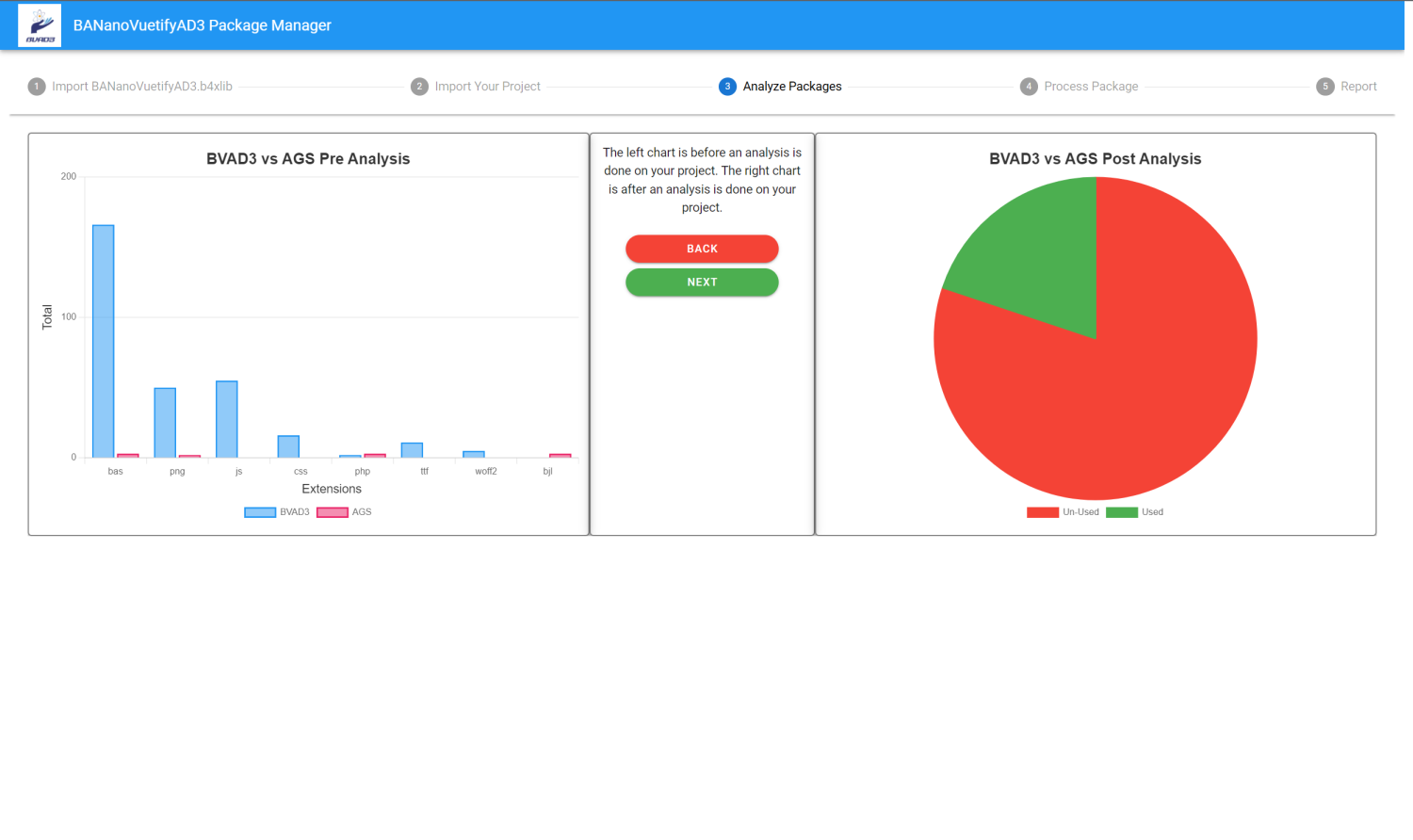The height and width of the screenshot is (840, 1413).
Task: Select step 1 circle icon
Action: pyautogui.click(x=37, y=87)
